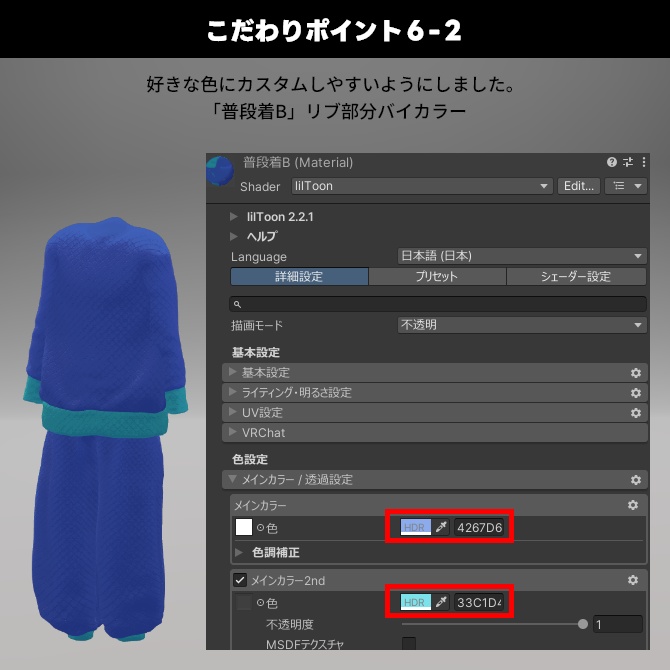The width and height of the screenshot is (670, 670).
Task: Expand the lilToon 2.2.1 foldout
Action: click(233, 217)
